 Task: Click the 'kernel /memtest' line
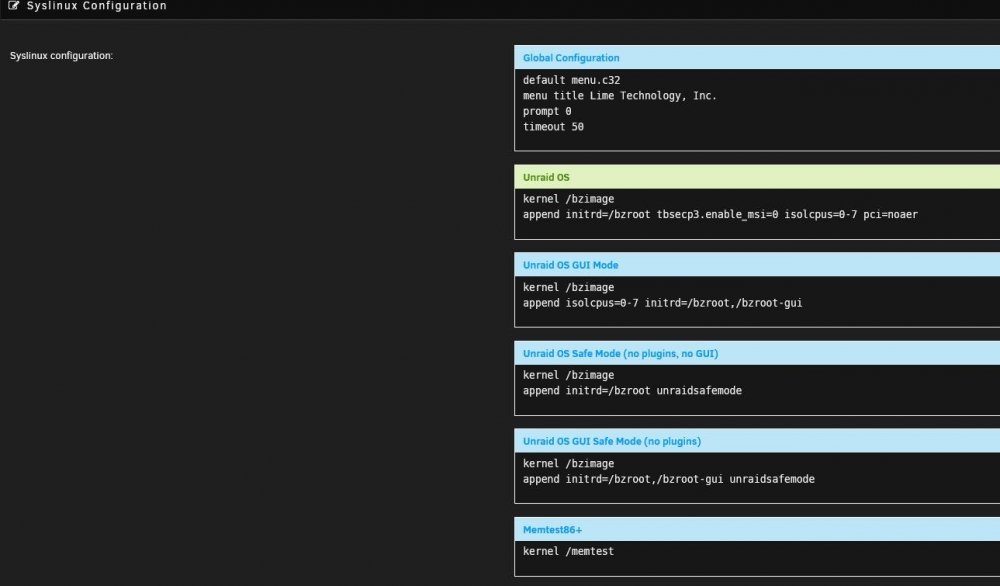tap(568, 552)
